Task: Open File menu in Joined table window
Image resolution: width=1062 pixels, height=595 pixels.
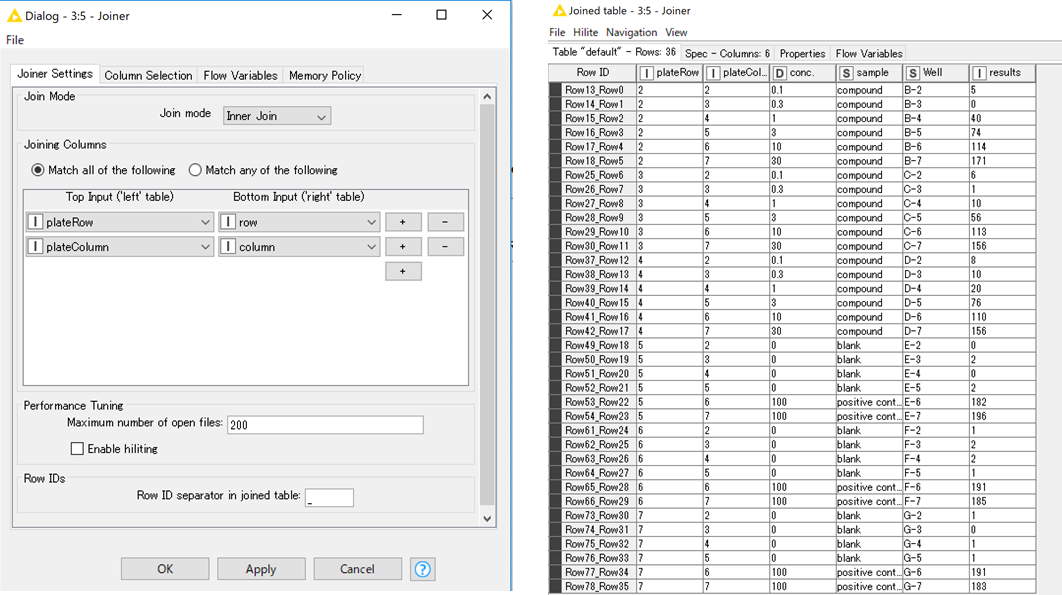Action: (557, 33)
